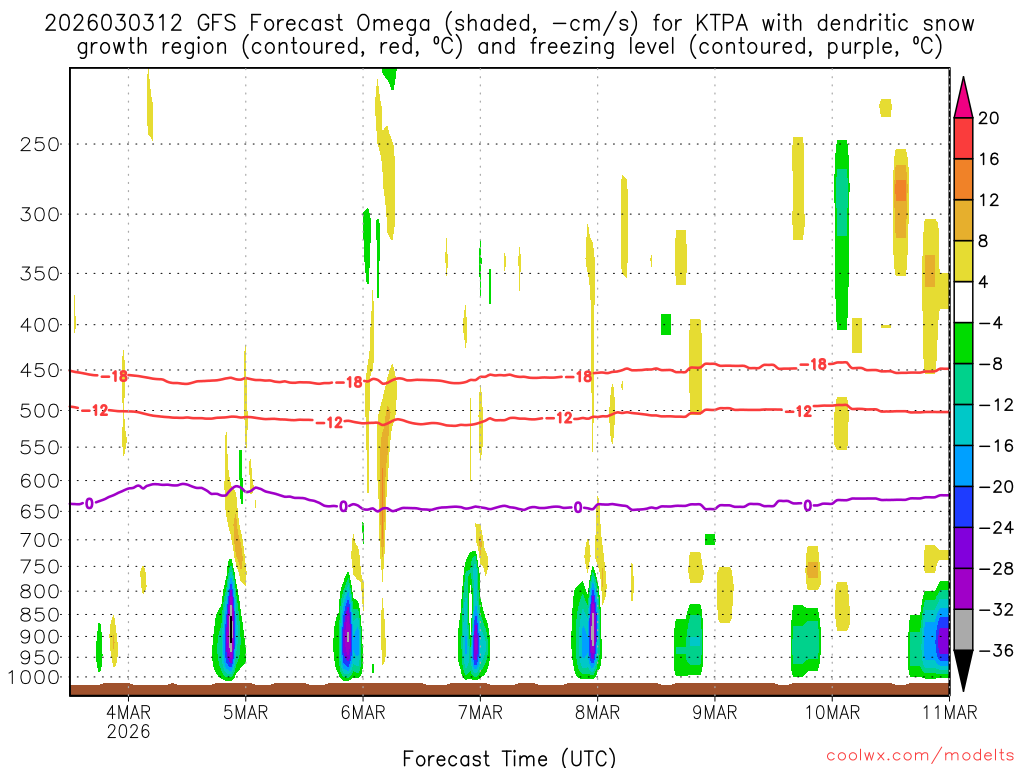Pick the orange swatch in the color bar

click(x=963, y=179)
